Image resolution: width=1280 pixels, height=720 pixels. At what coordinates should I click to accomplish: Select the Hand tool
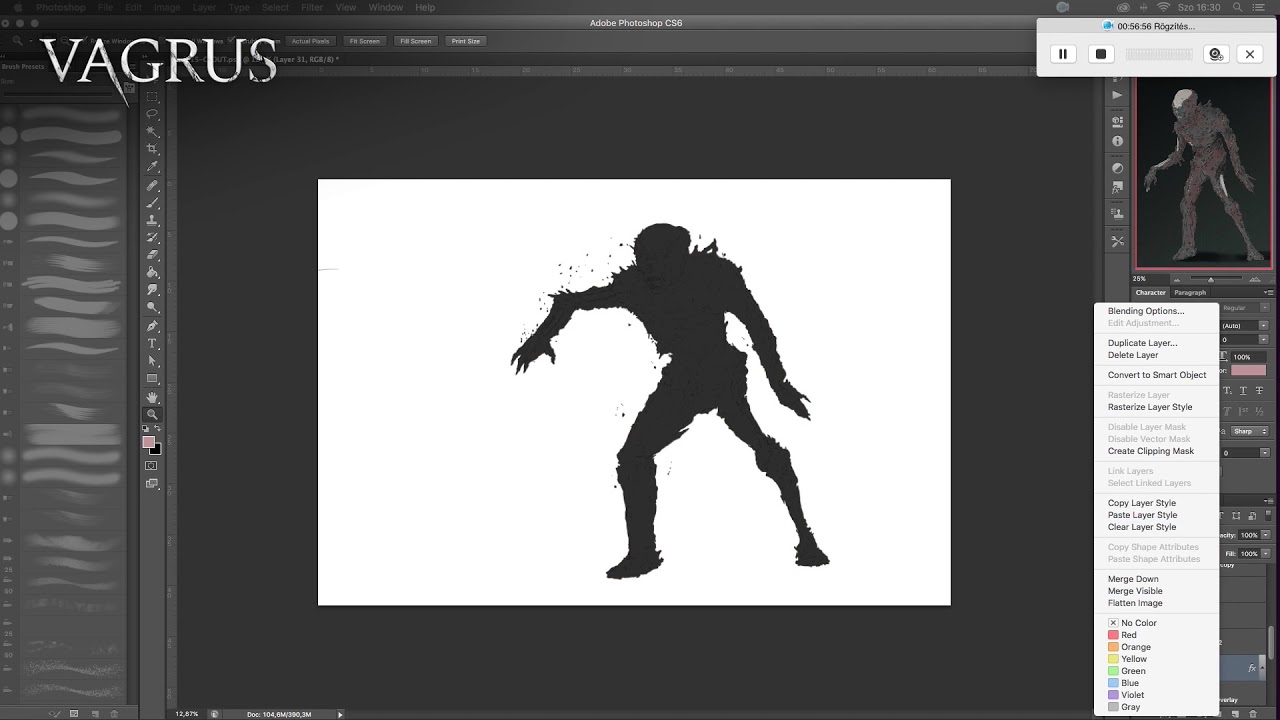153,397
